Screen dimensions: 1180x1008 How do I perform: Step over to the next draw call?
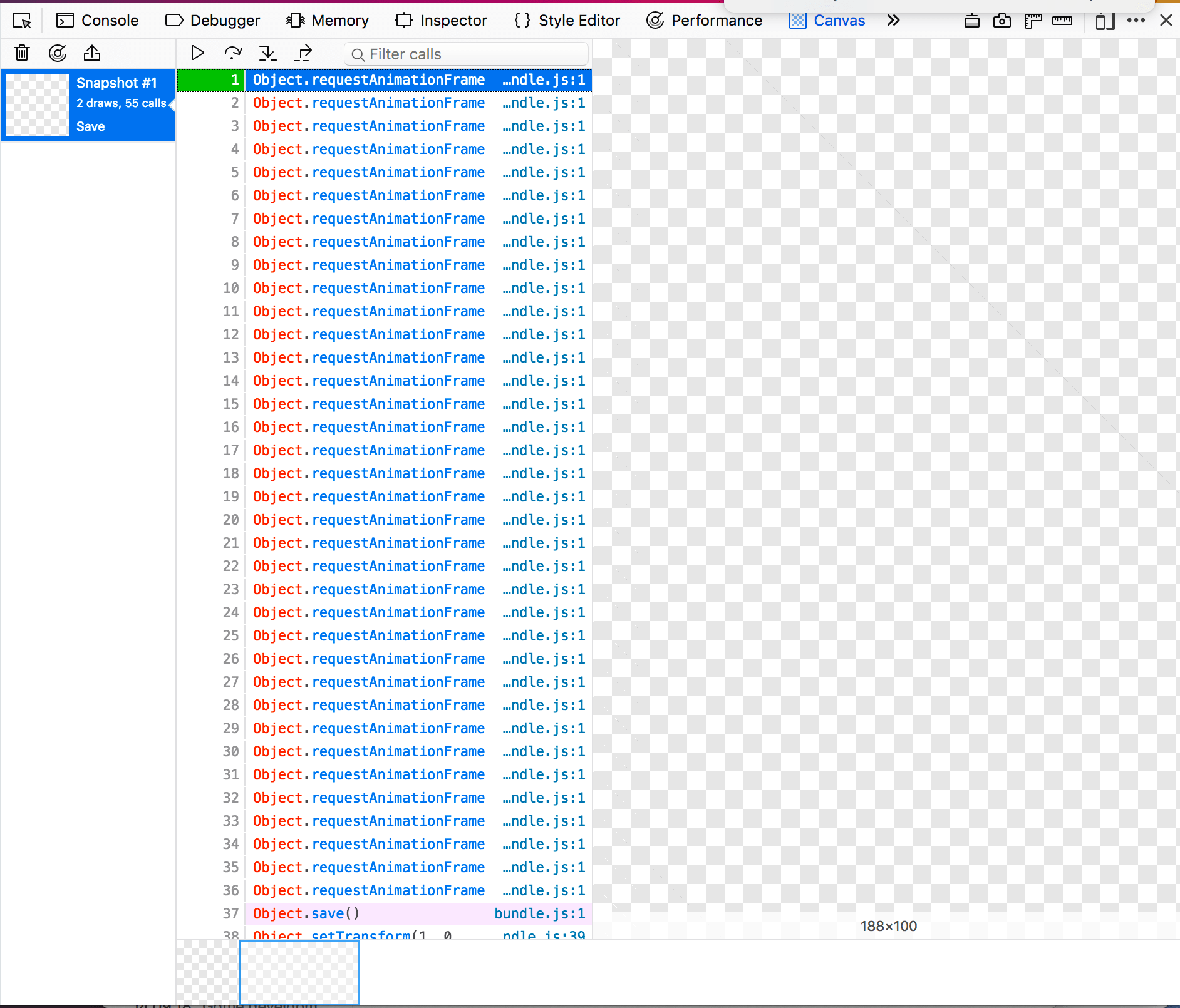[x=232, y=53]
